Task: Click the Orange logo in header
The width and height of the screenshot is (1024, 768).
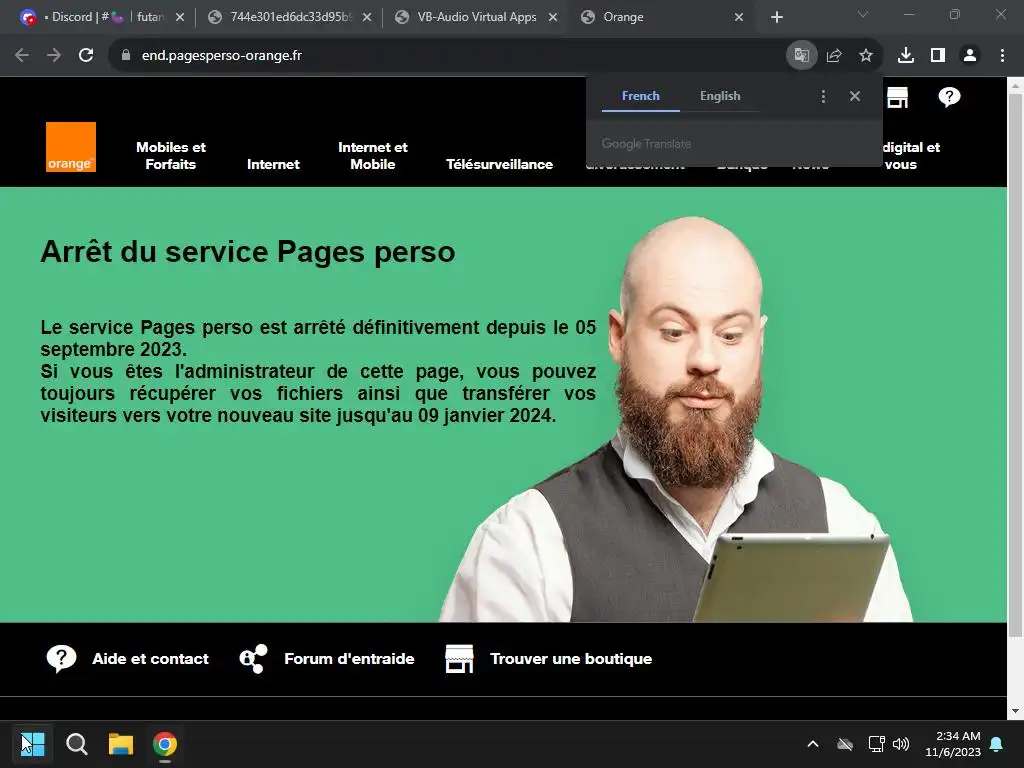Action: 71,147
